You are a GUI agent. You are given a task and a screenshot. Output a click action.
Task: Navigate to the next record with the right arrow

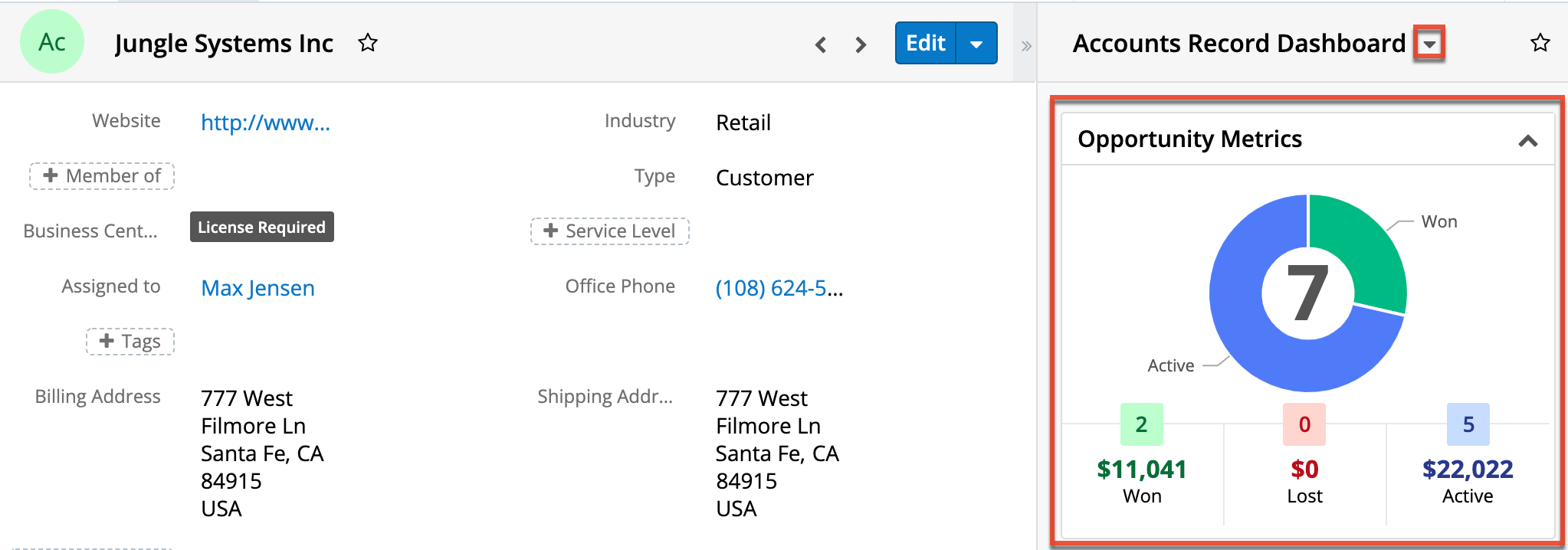coord(861,44)
